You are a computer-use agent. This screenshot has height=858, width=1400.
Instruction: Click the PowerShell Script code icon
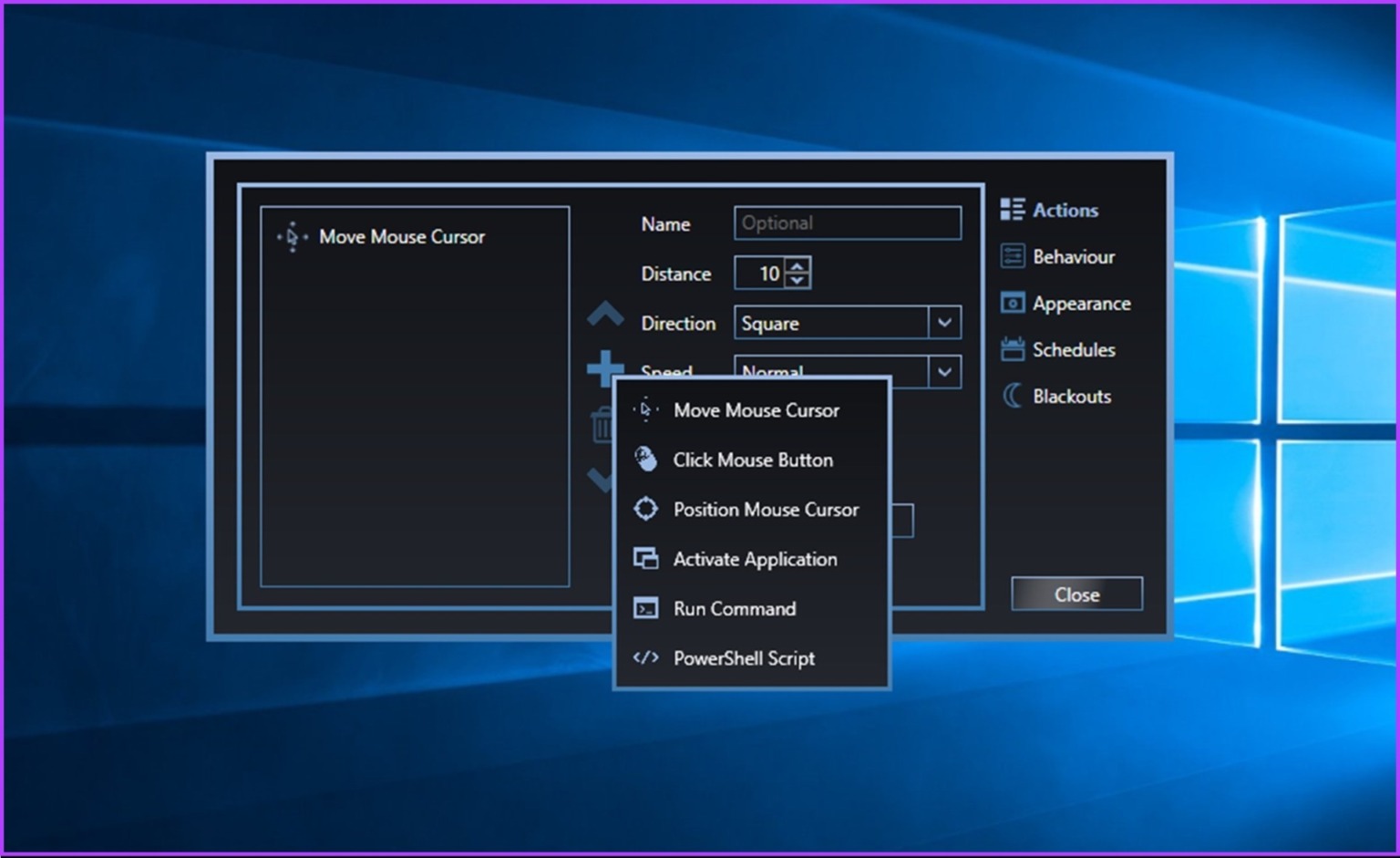[x=645, y=657]
